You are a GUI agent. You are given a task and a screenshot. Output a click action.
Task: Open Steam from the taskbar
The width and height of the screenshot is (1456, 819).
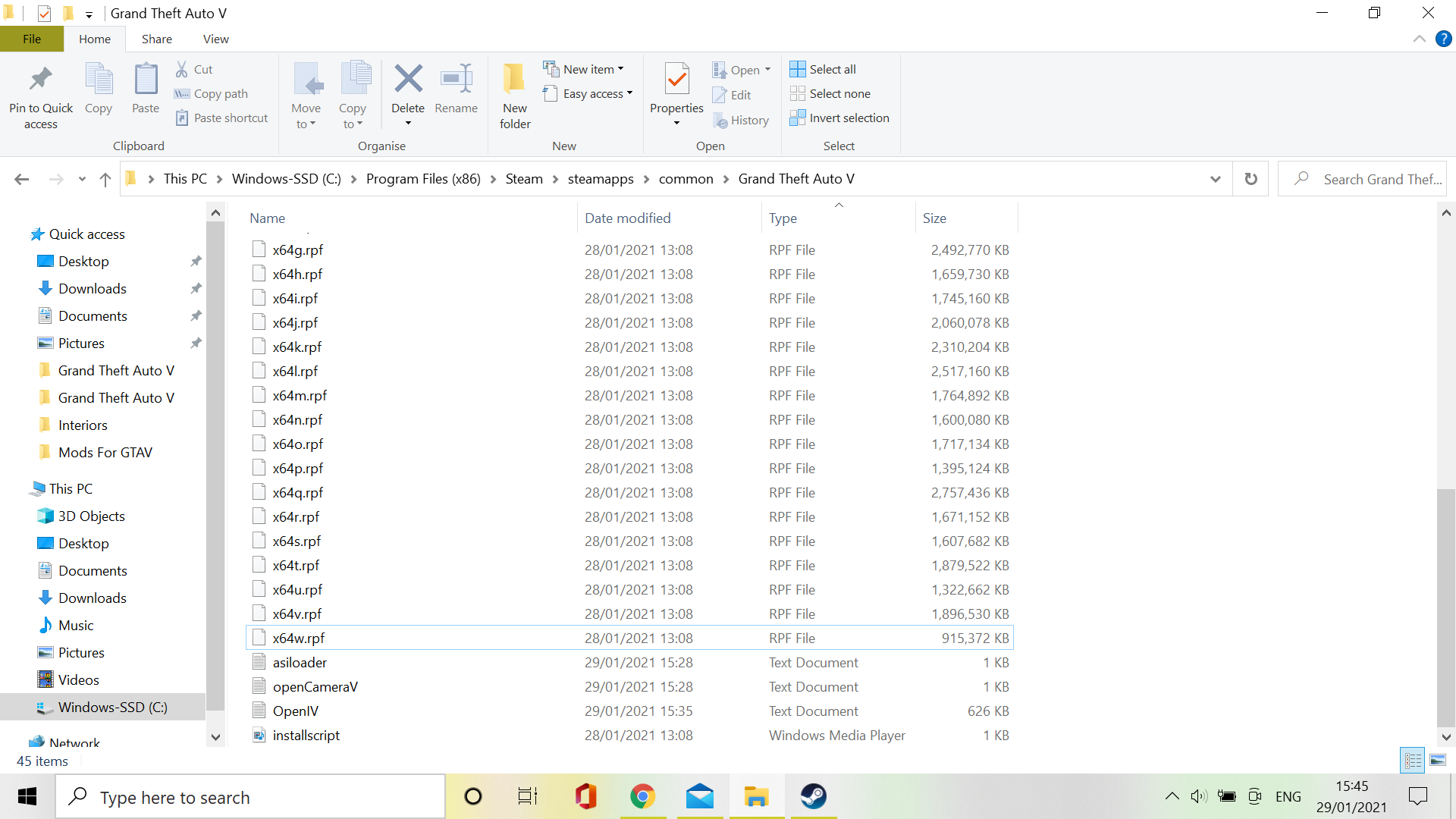pyautogui.click(x=814, y=796)
